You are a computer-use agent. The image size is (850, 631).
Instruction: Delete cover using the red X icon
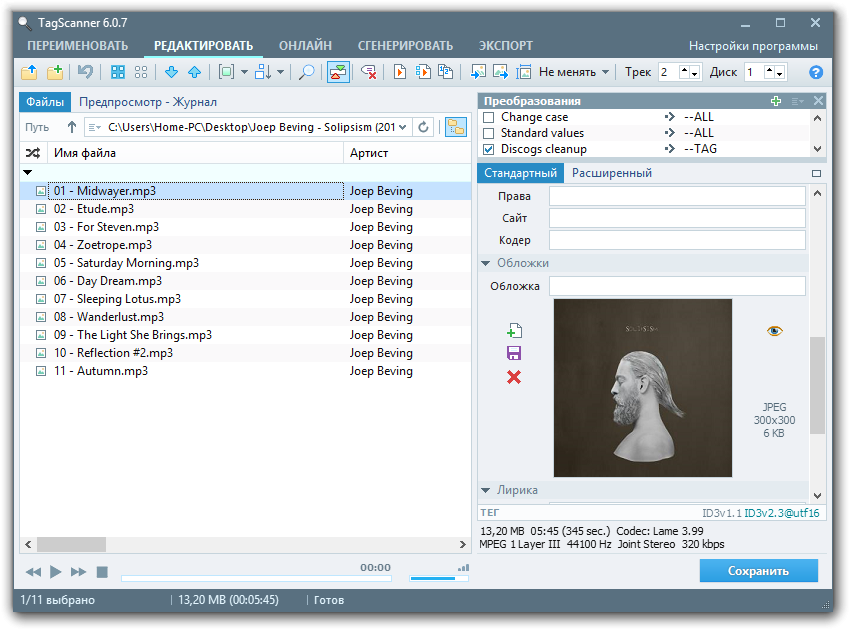(x=514, y=377)
